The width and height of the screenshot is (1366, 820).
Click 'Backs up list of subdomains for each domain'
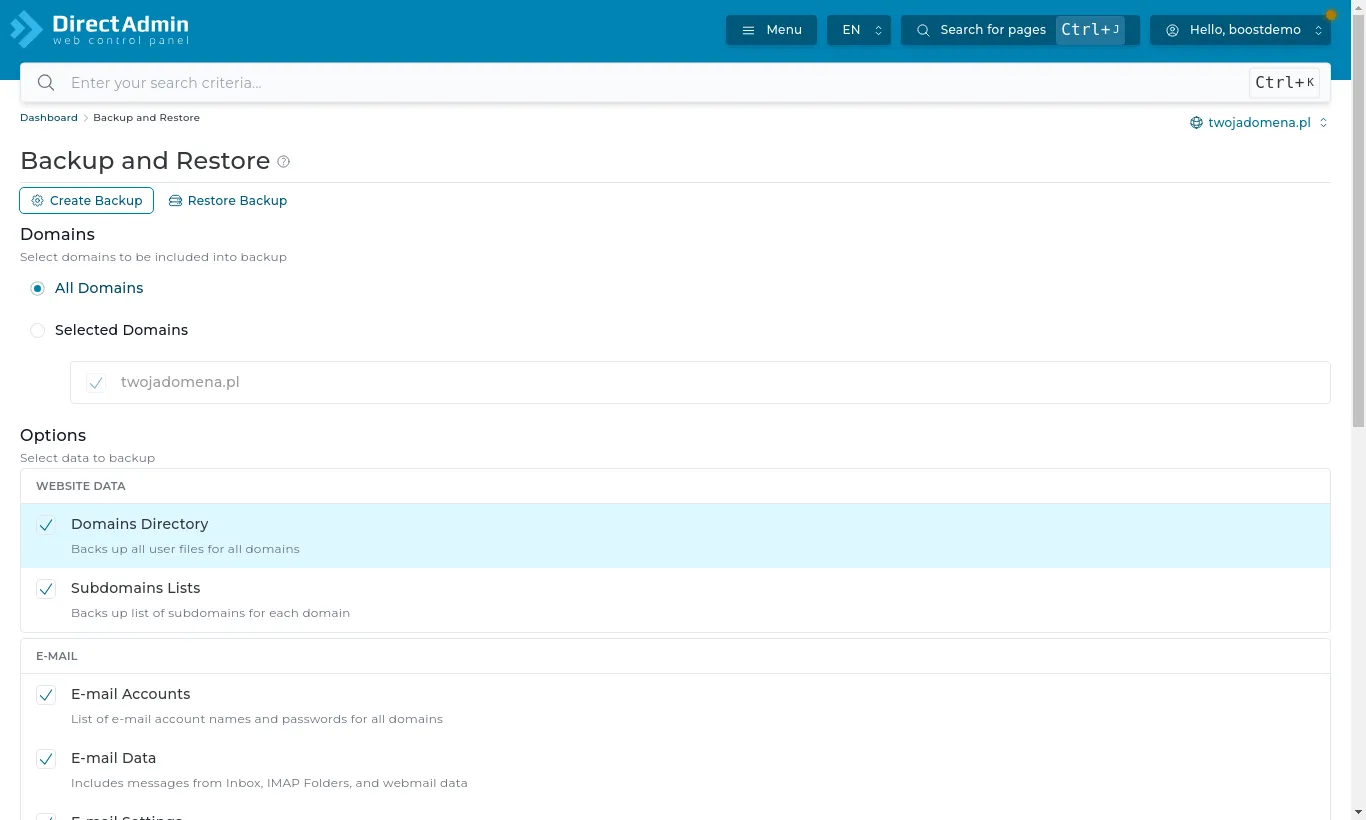pos(210,613)
